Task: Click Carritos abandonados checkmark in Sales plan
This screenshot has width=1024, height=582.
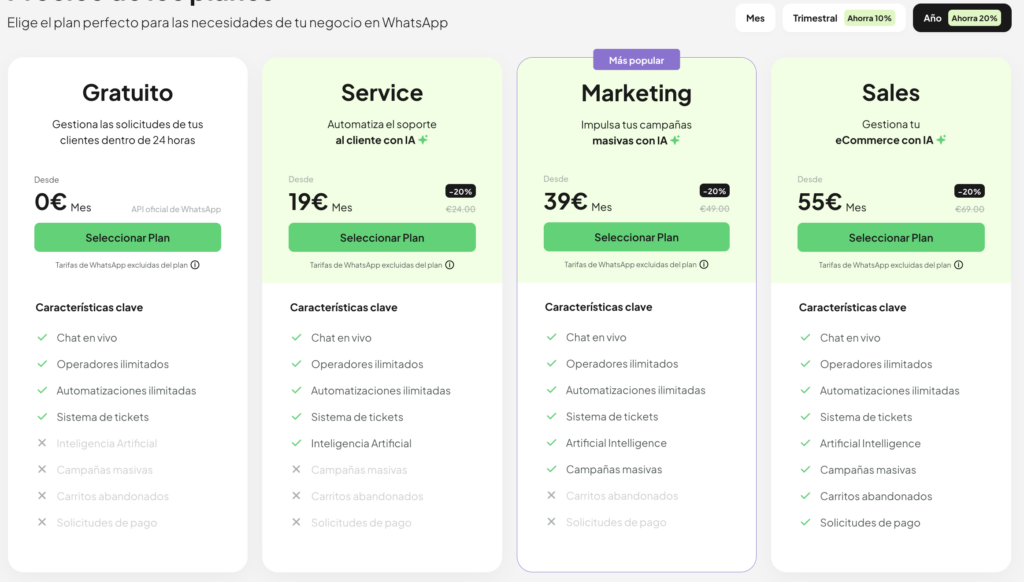Action: point(805,496)
